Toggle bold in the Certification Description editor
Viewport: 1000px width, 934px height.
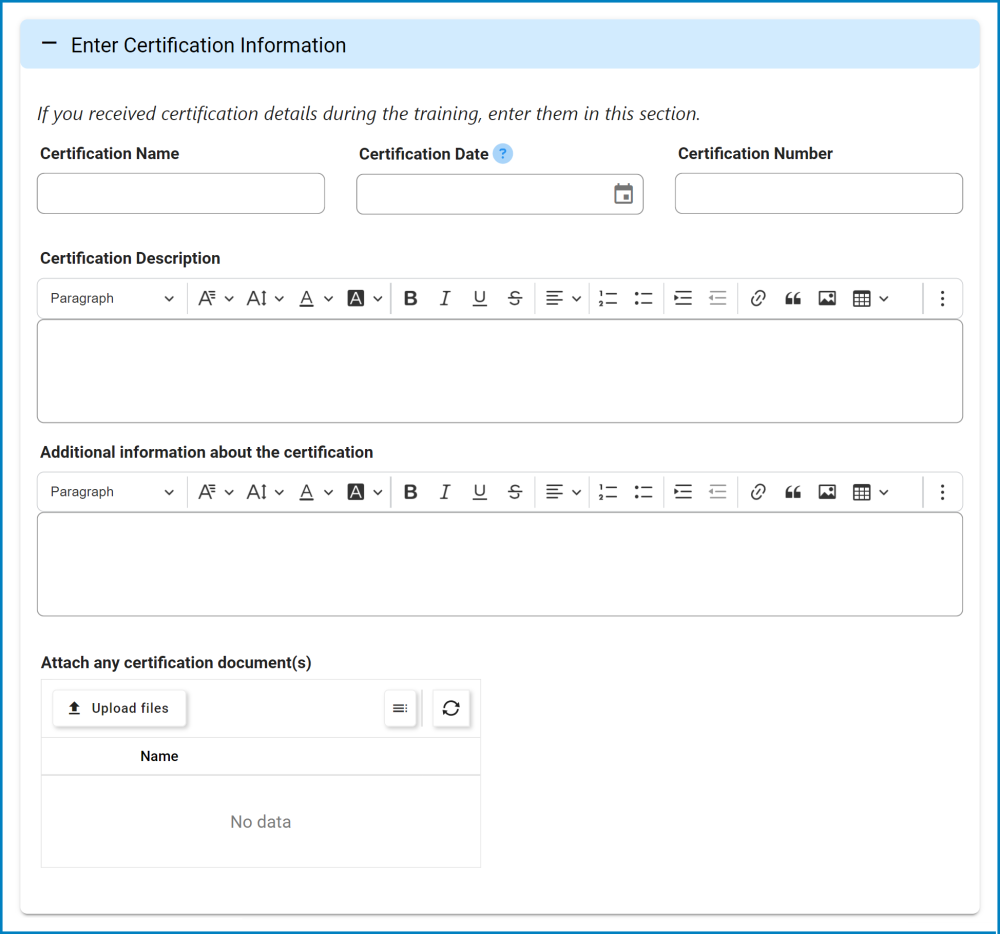pos(410,297)
